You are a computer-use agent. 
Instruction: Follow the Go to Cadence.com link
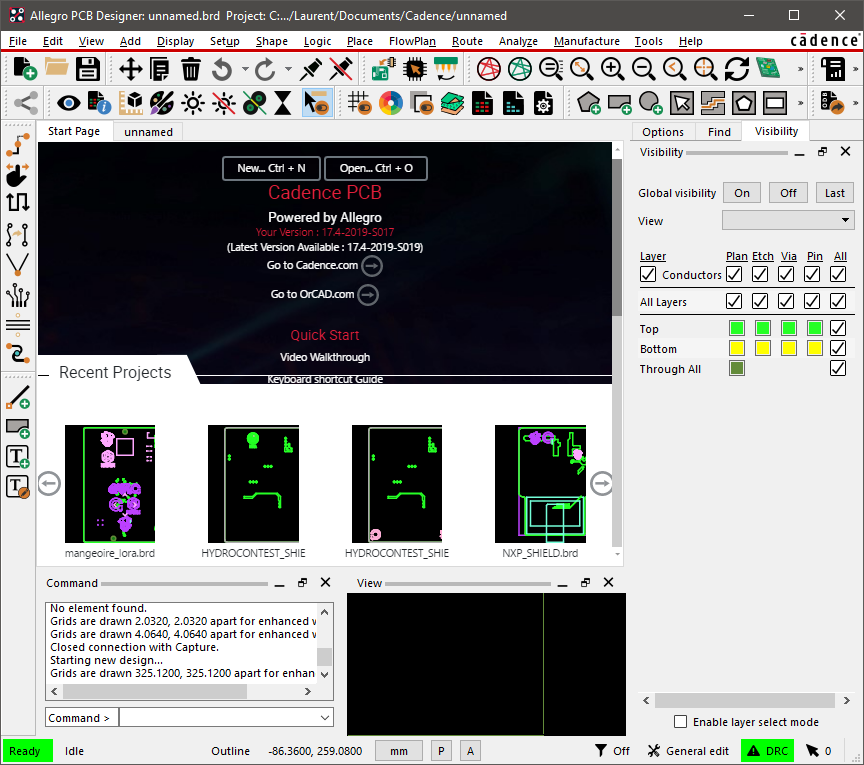point(324,266)
